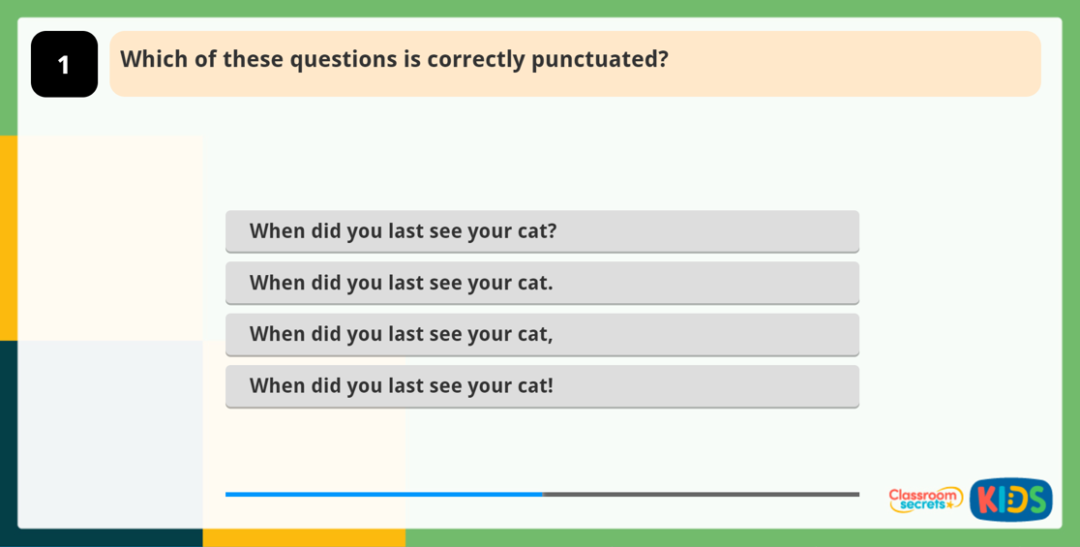The height and width of the screenshot is (547, 1080).
Task: Click the Classroom Secrets logo
Action: 925,499
